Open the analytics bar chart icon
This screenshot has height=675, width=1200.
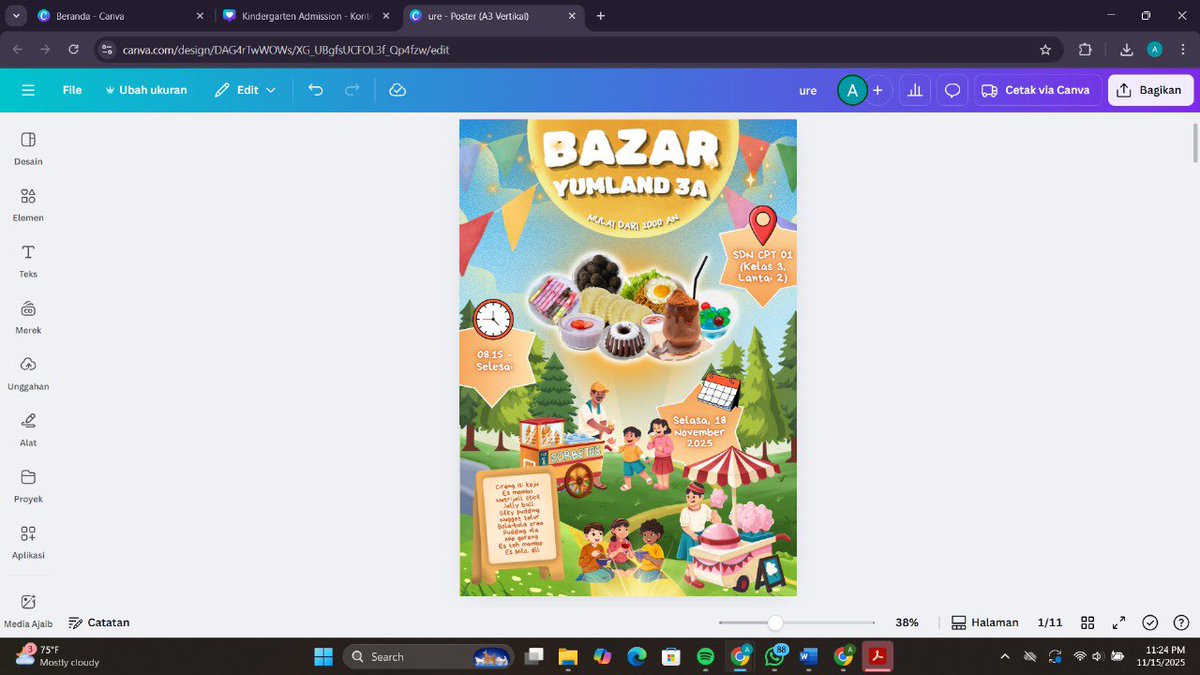[x=914, y=90]
